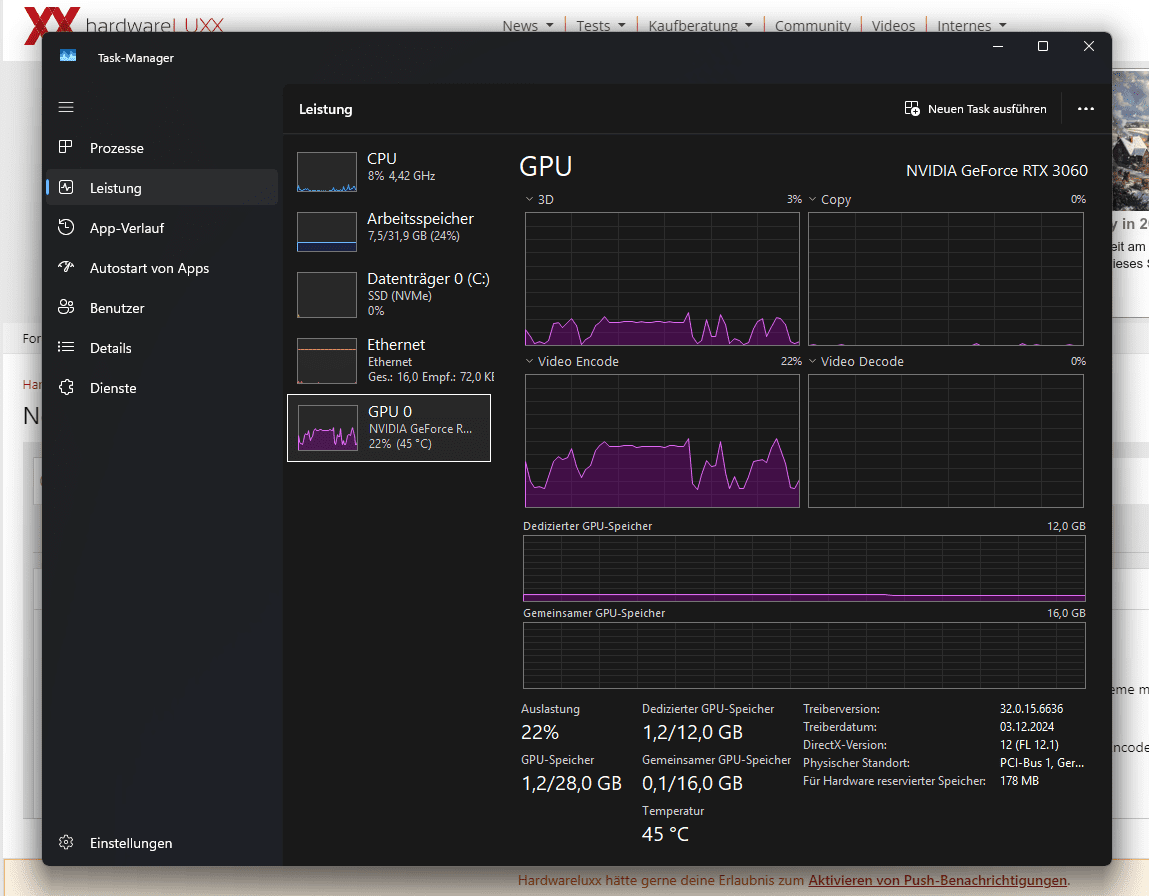Open Internes dropdown on hardwareLUXX site
1149x896 pixels.
pyautogui.click(x=972, y=26)
